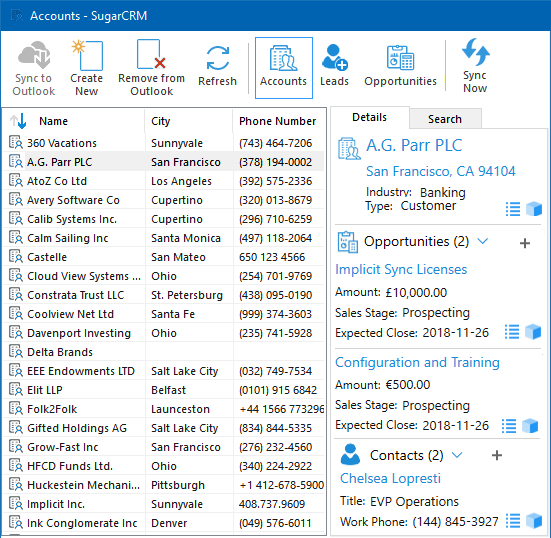The height and width of the screenshot is (538, 551).
Task: Click the Opportunities section clipboard icon
Action: tap(348, 242)
